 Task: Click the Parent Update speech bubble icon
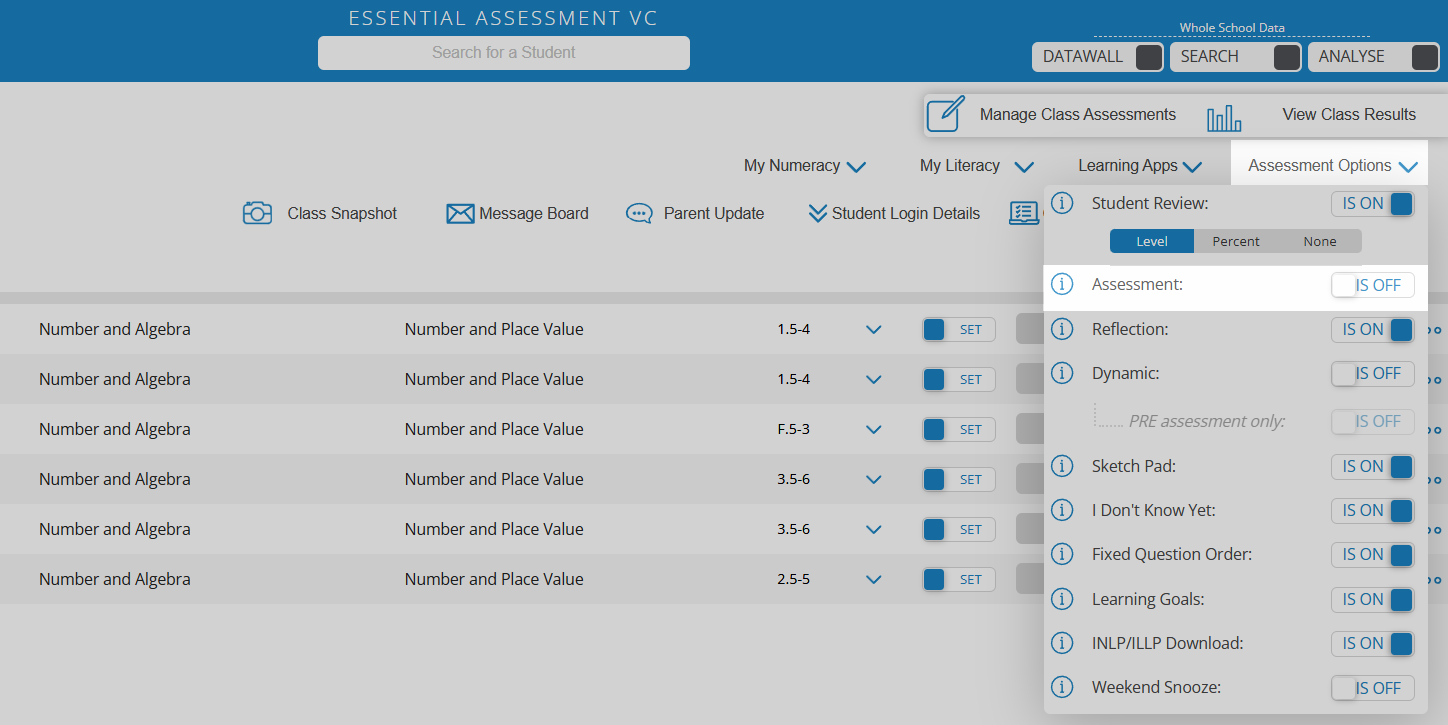pos(639,214)
